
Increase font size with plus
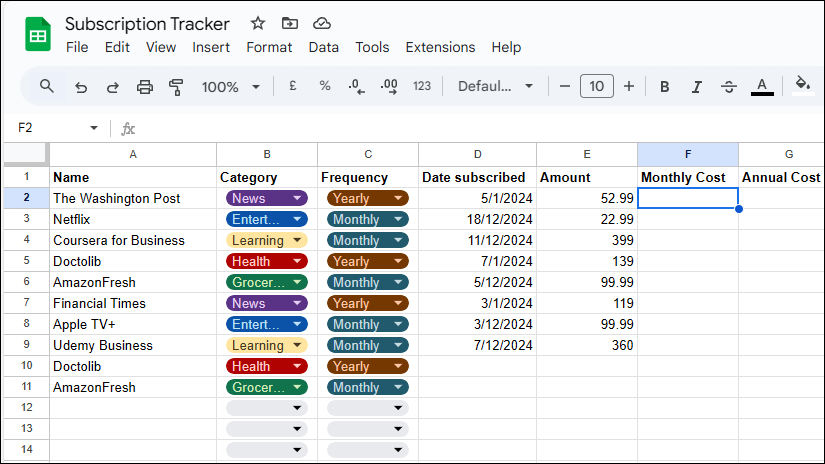pyautogui.click(x=629, y=86)
